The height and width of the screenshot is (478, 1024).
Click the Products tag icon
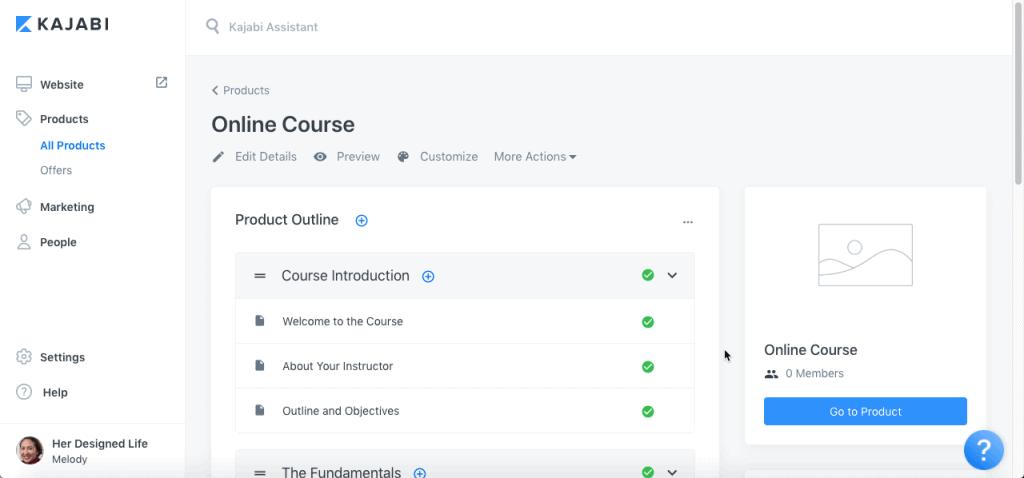pyautogui.click(x=24, y=118)
